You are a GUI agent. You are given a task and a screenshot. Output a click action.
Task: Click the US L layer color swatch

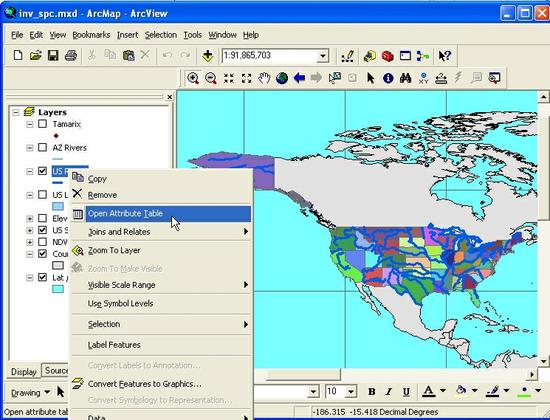coord(58,206)
